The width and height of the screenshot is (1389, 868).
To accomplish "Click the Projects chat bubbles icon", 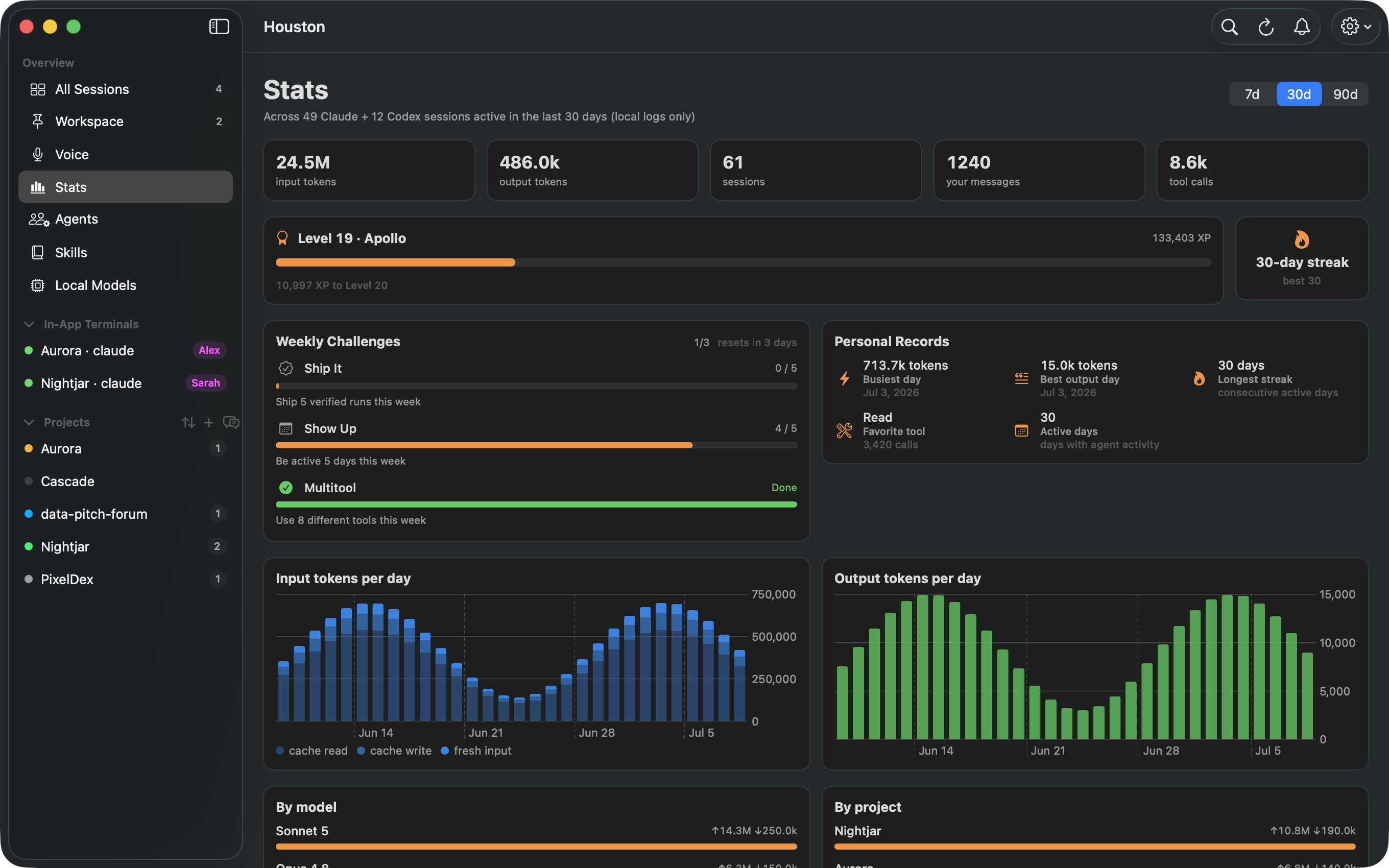I will pyautogui.click(x=231, y=423).
